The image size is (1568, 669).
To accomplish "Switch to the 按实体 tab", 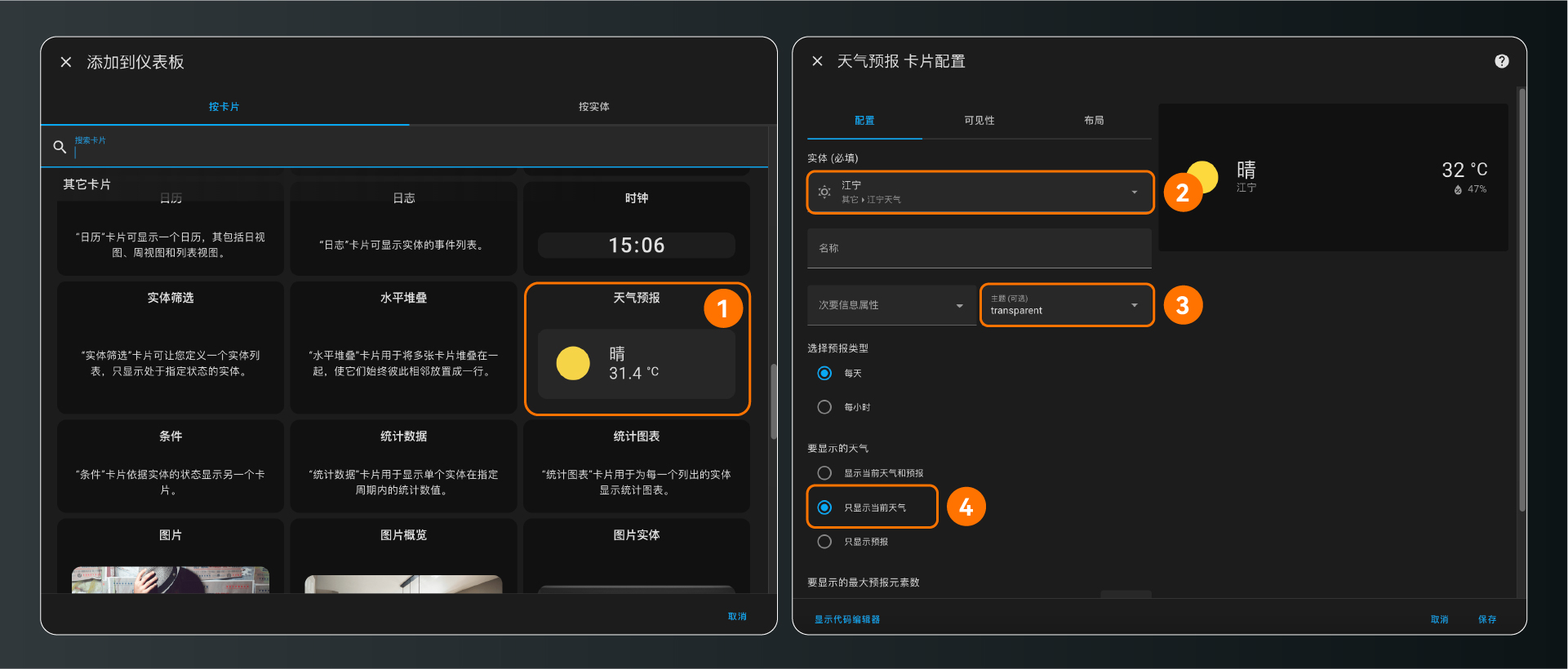I will click(x=593, y=107).
